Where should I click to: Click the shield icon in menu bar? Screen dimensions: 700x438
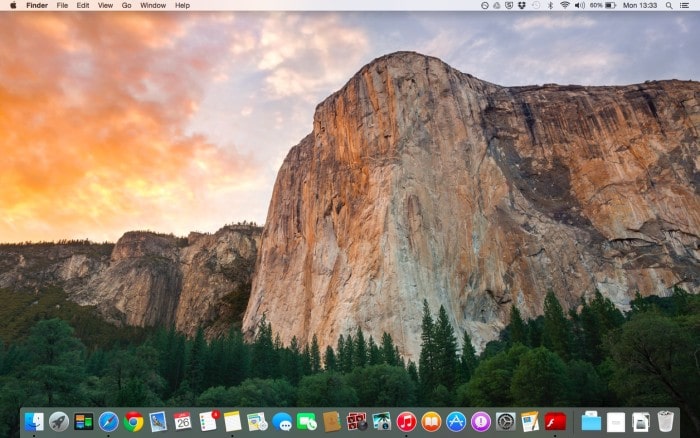tap(509, 5)
